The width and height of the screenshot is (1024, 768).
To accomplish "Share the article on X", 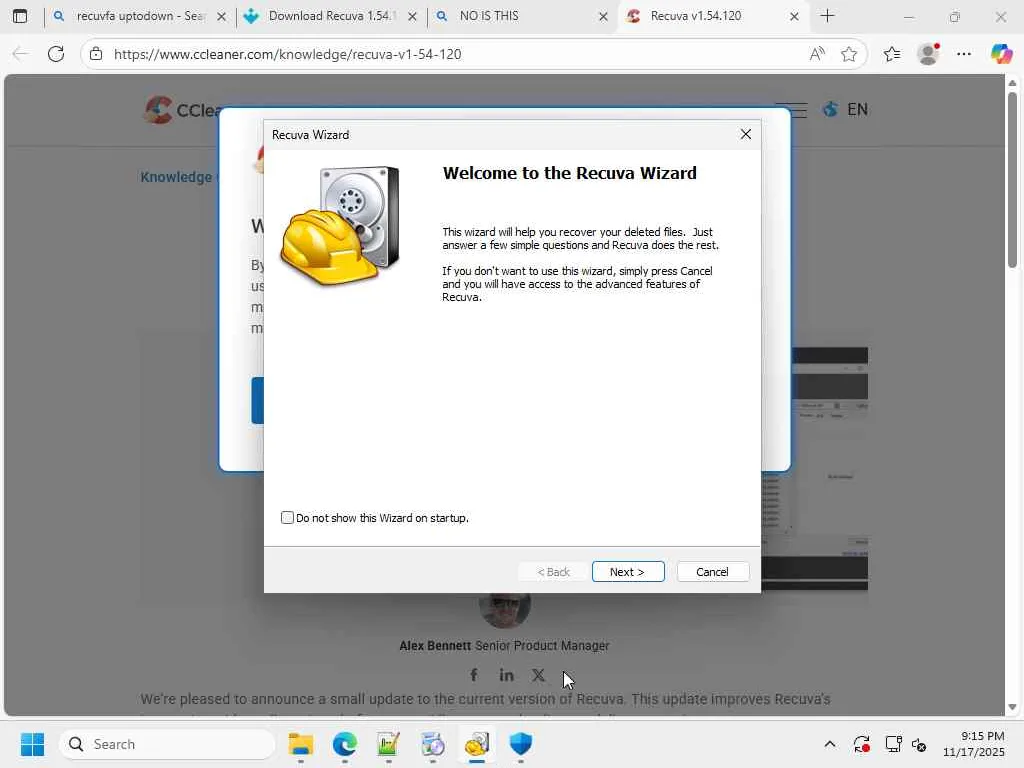I will point(538,675).
